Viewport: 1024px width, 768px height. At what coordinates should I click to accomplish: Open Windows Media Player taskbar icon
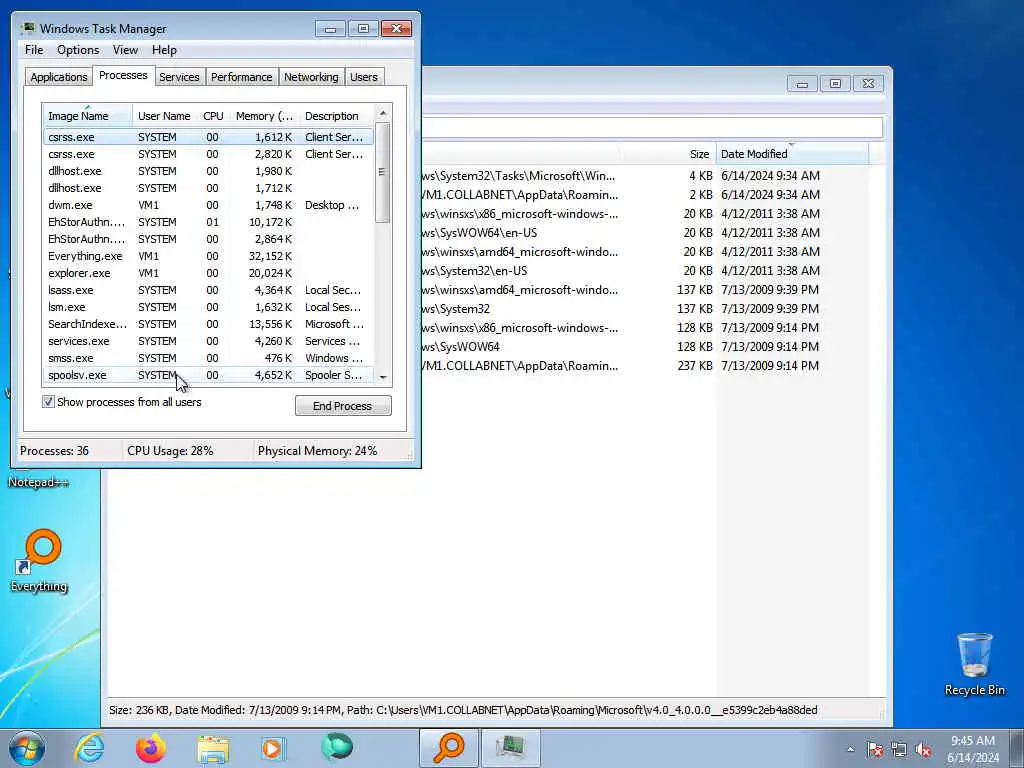(x=273, y=748)
